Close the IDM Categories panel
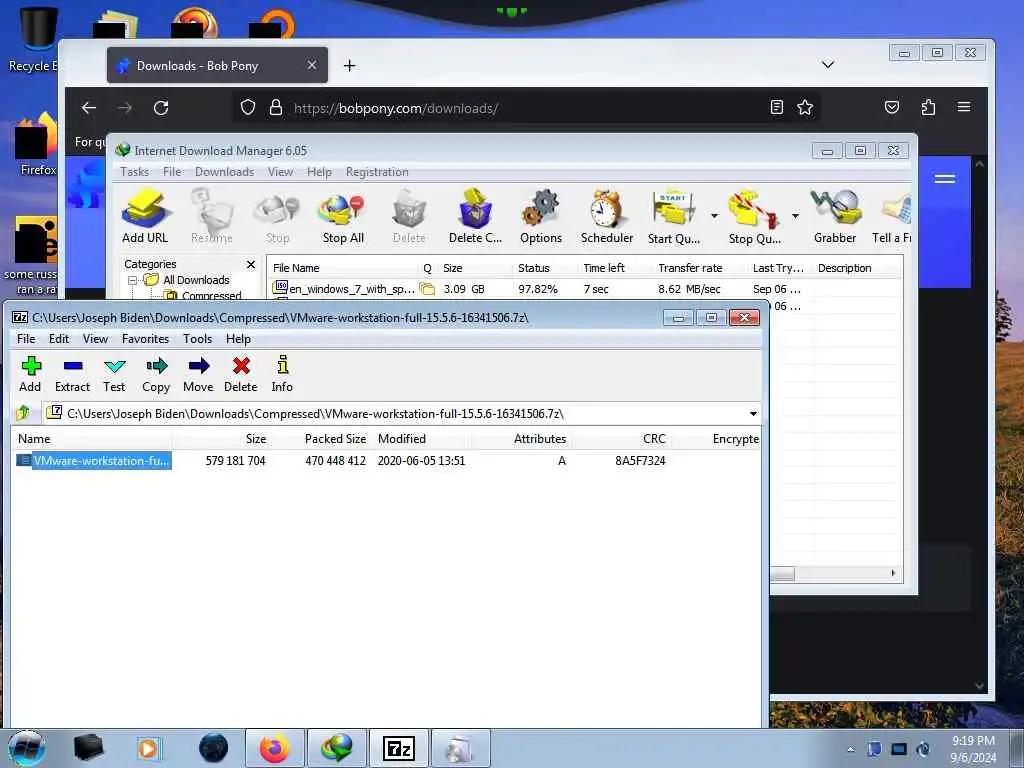This screenshot has width=1024, height=768. pos(251,264)
